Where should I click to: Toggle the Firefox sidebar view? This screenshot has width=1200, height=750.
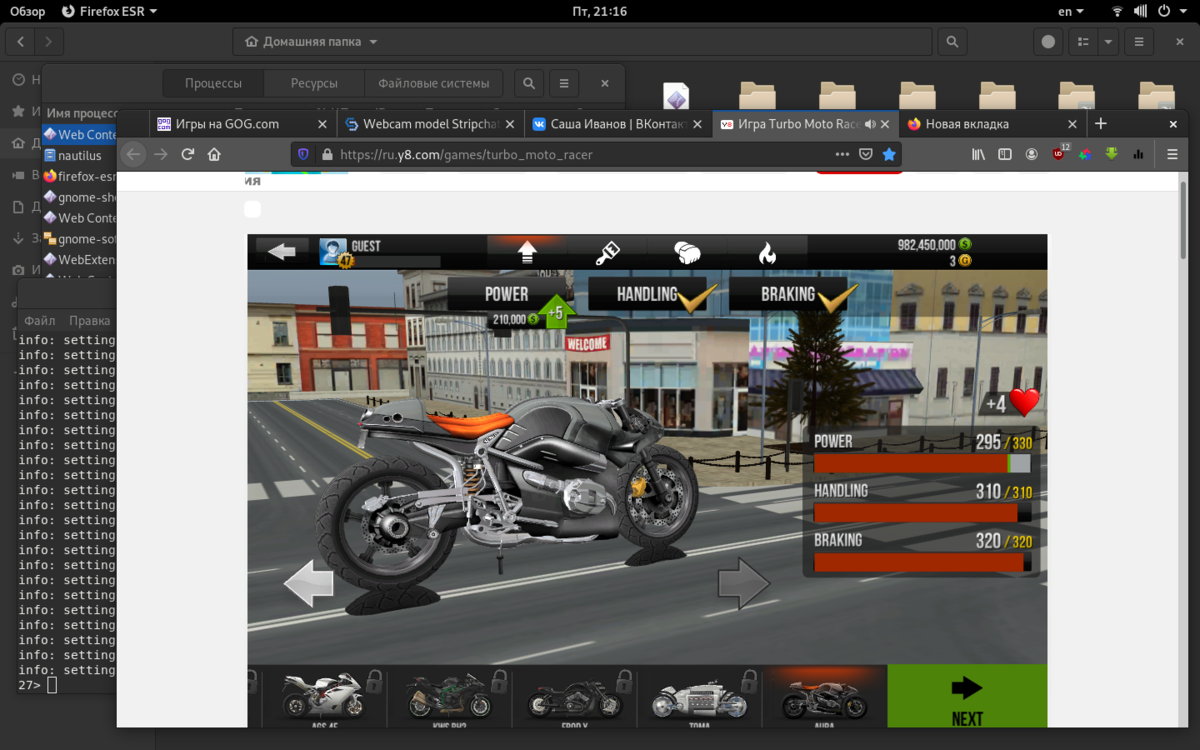coord(1005,155)
